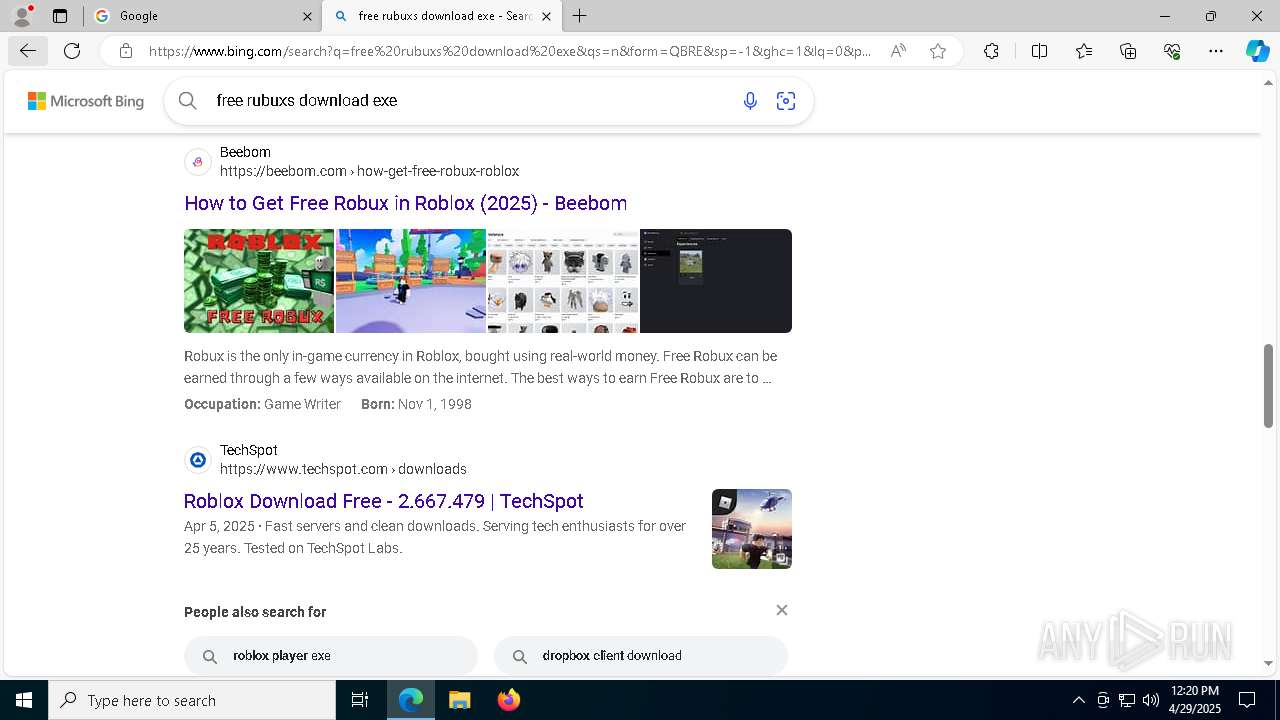Open the FREE ROBUX thumbnail image
Image resolution: width=1280 pixels, height=720 pixels.
[x=259, y=281]
